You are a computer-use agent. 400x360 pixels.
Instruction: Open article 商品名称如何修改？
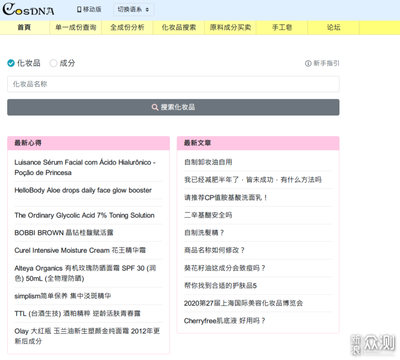tap(215, 250)
